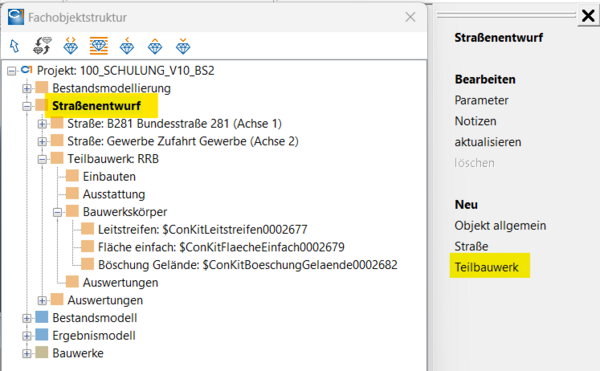This screenshot has width=600, height=371.
Task: Click the blue square icon of Bestandsmodell
Action: point(42,317)
